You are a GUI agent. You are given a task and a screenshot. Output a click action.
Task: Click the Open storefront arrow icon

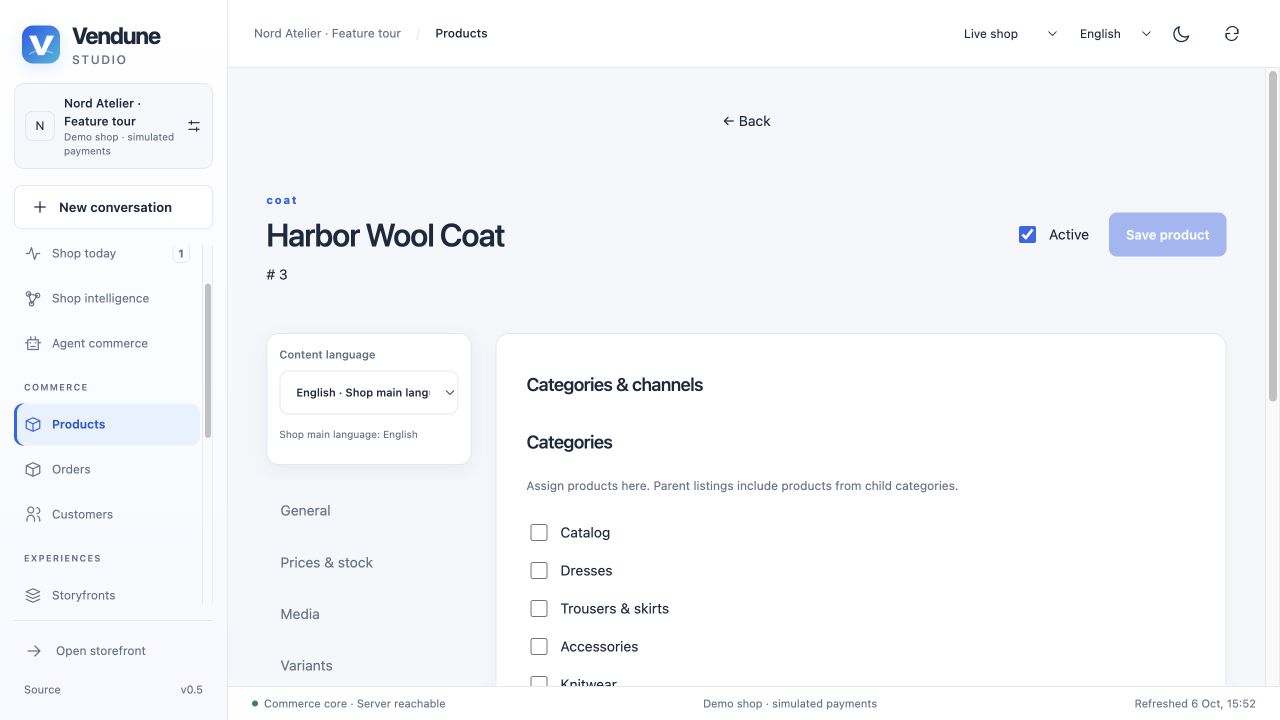[x=34, y=651]
